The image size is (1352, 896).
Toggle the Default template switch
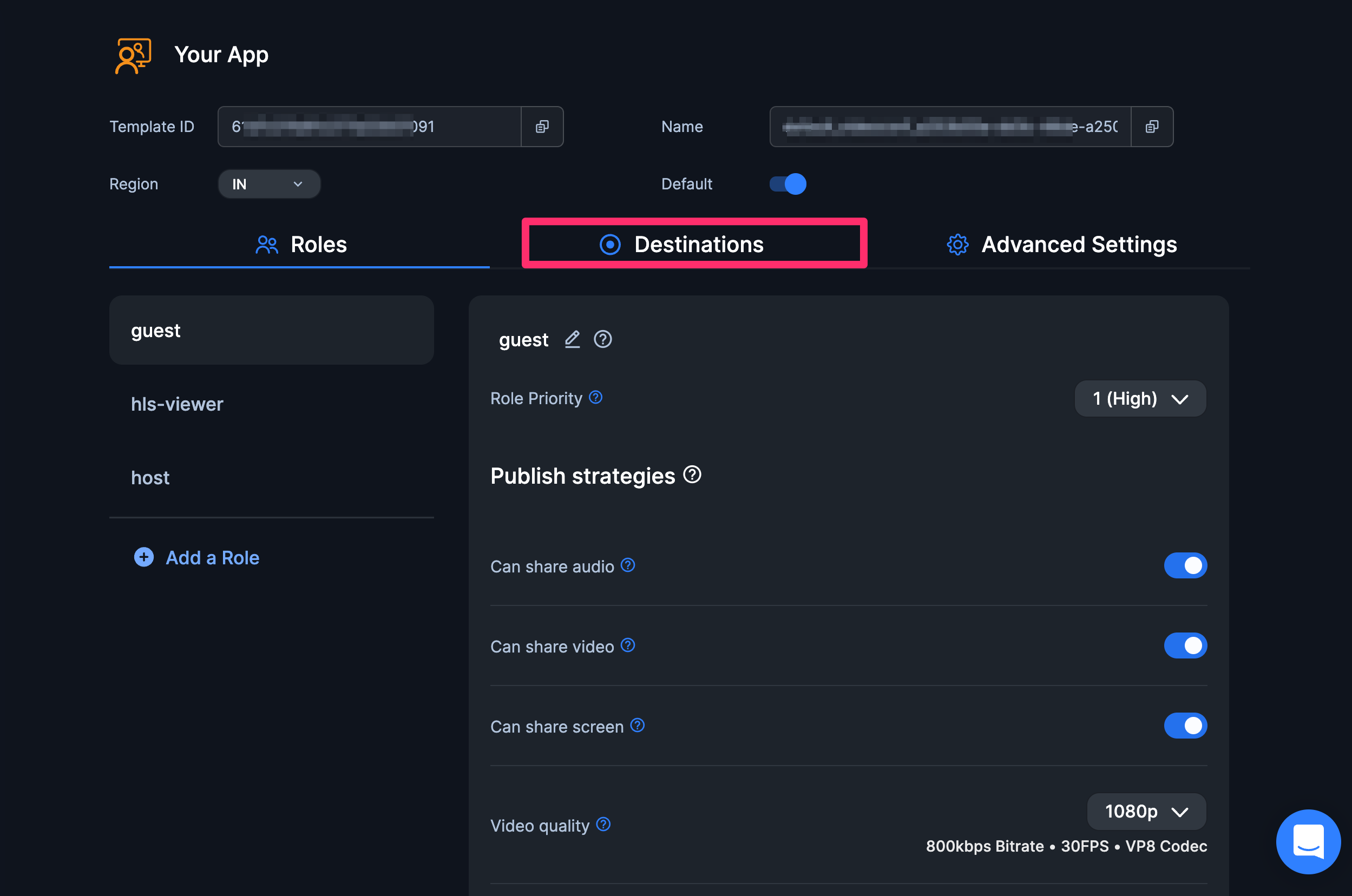pyautogui.click(x=787, y=184)
